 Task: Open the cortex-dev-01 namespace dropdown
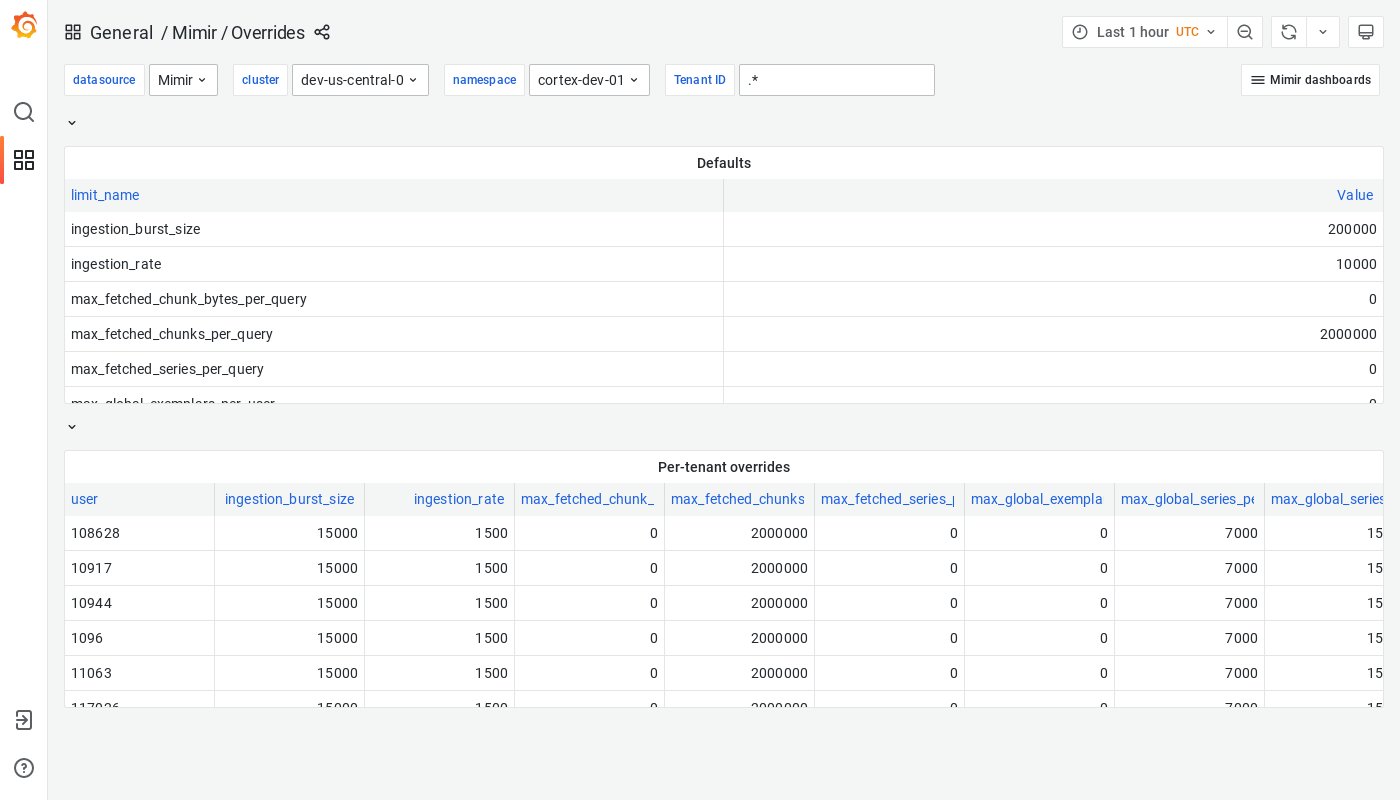(x=589, y=80)
